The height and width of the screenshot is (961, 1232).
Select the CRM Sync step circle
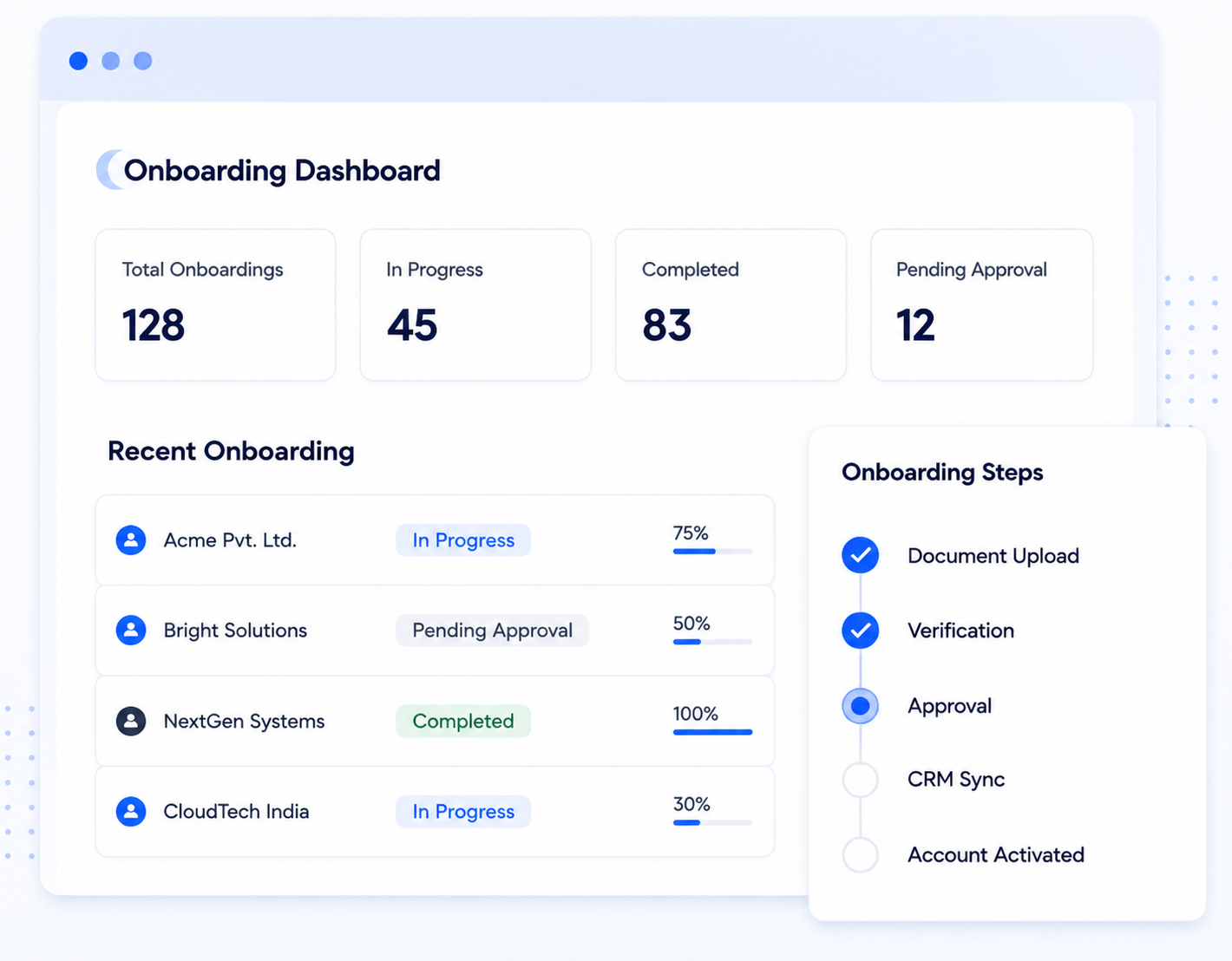tap(861, 779)
